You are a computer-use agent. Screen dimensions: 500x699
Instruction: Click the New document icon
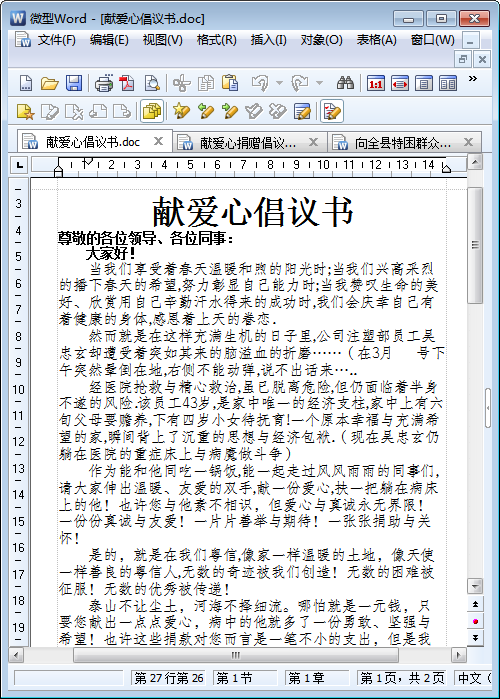[x=26, y=83]
